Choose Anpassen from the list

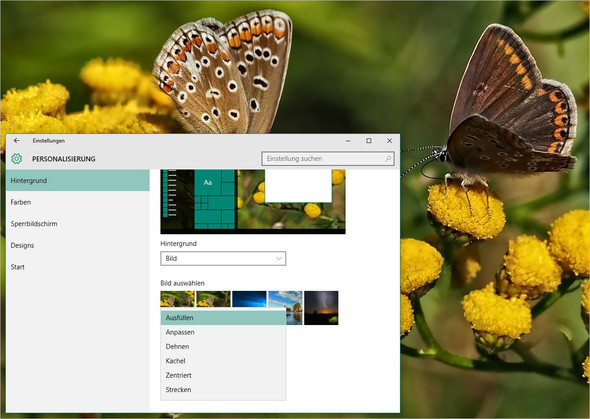pos(223,332)
